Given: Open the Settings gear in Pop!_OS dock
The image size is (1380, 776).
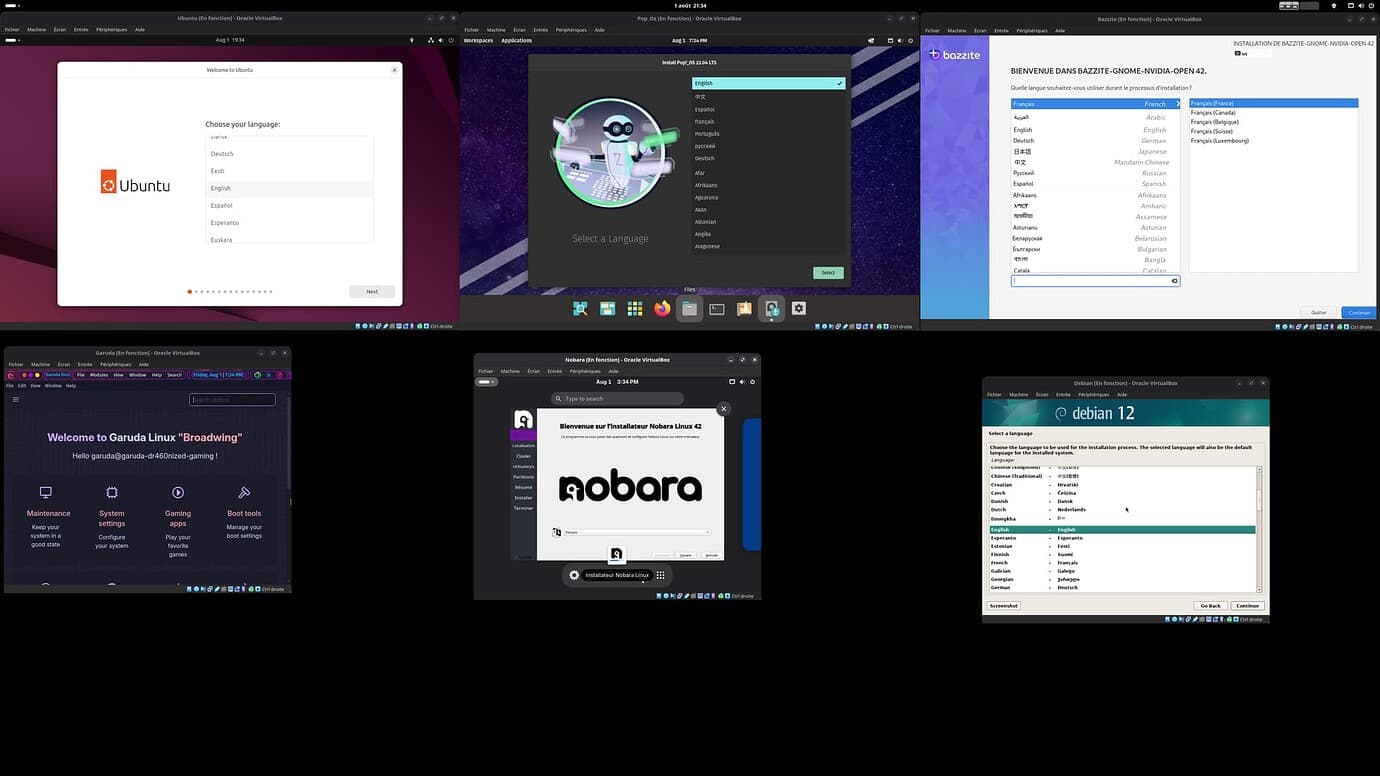Looking at the screenshot, I should tap(799, 309).
